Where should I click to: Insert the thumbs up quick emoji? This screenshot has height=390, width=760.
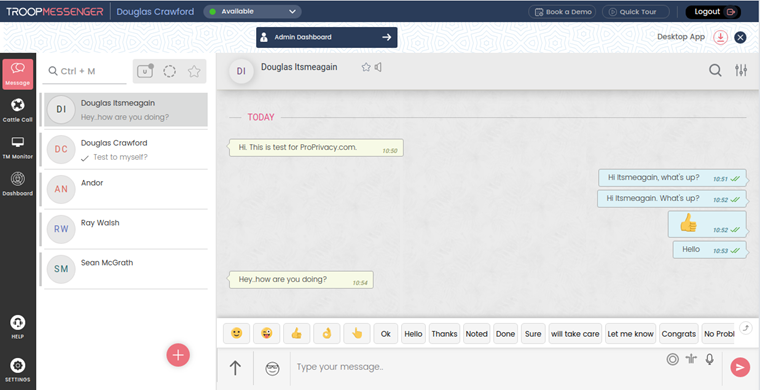pos(297,334)
